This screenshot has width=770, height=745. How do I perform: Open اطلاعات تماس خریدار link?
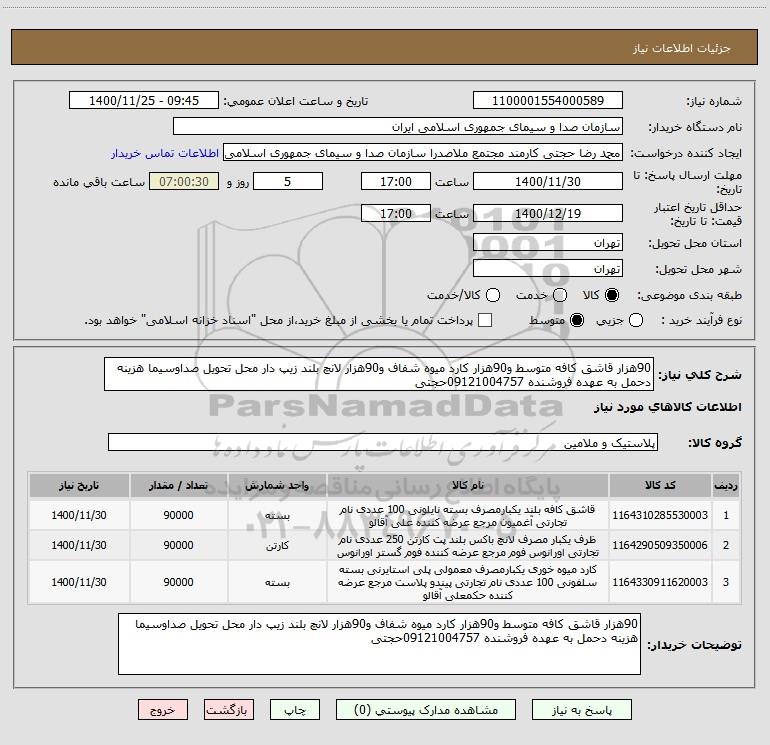tap(165, 153)
